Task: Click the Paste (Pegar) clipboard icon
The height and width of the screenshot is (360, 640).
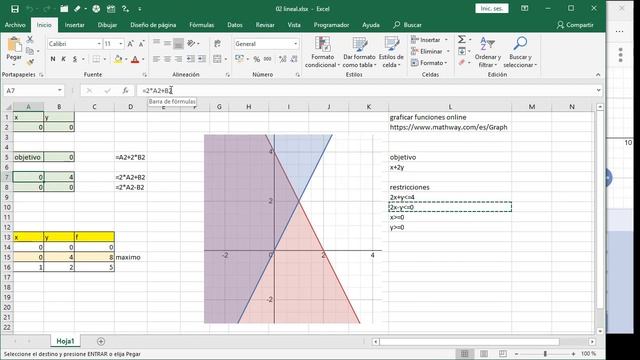Action: pyautogui.click(x=14, y=44)
